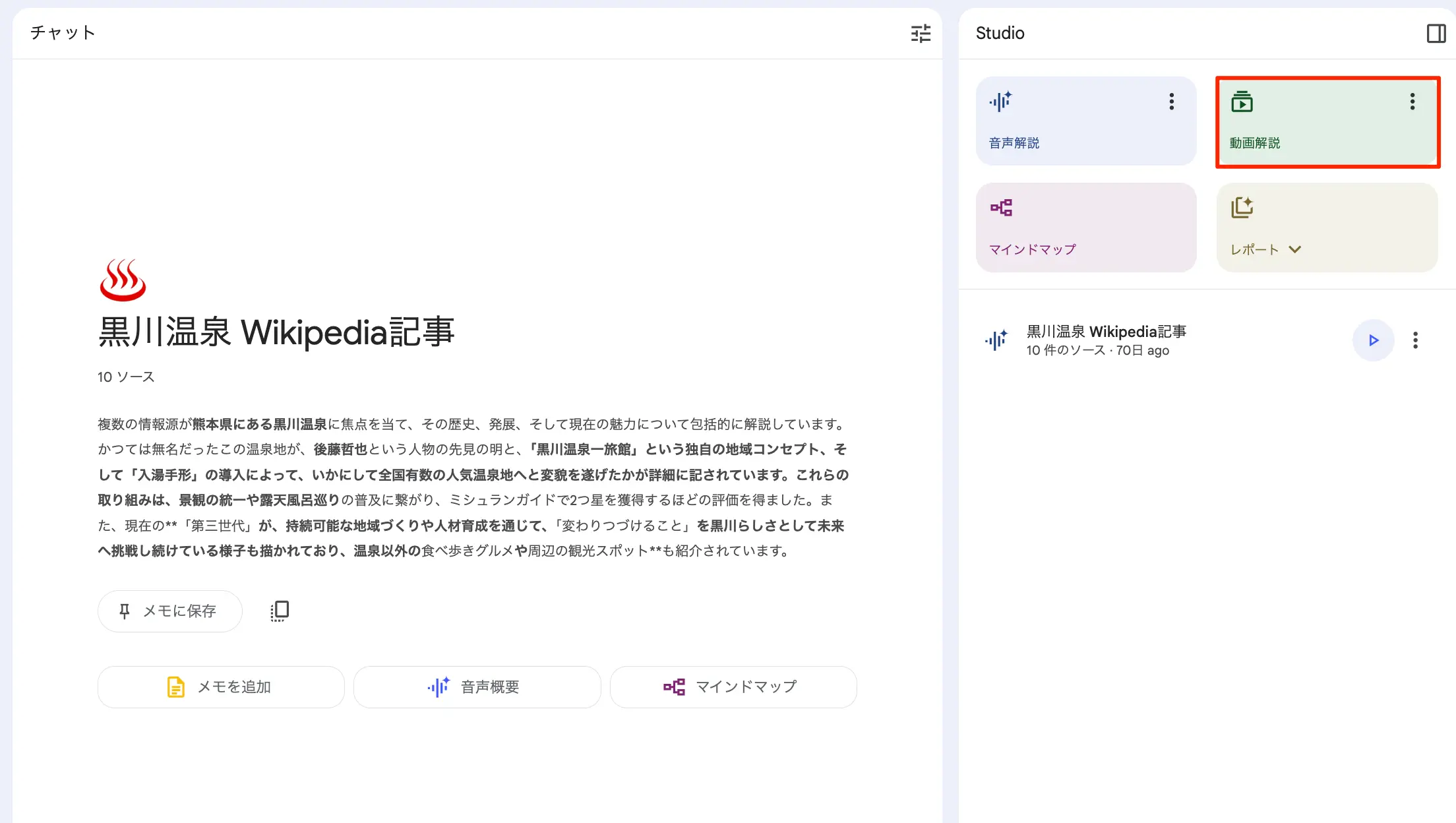
Task: Open the 動画解説 card
Action: click(x=1327, y=121)
